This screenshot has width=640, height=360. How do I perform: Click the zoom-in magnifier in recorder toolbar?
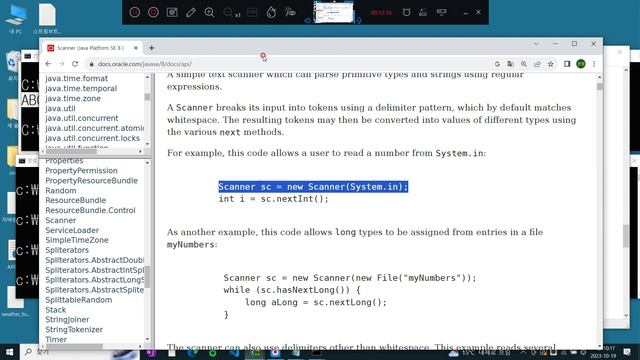click(209, 12)
